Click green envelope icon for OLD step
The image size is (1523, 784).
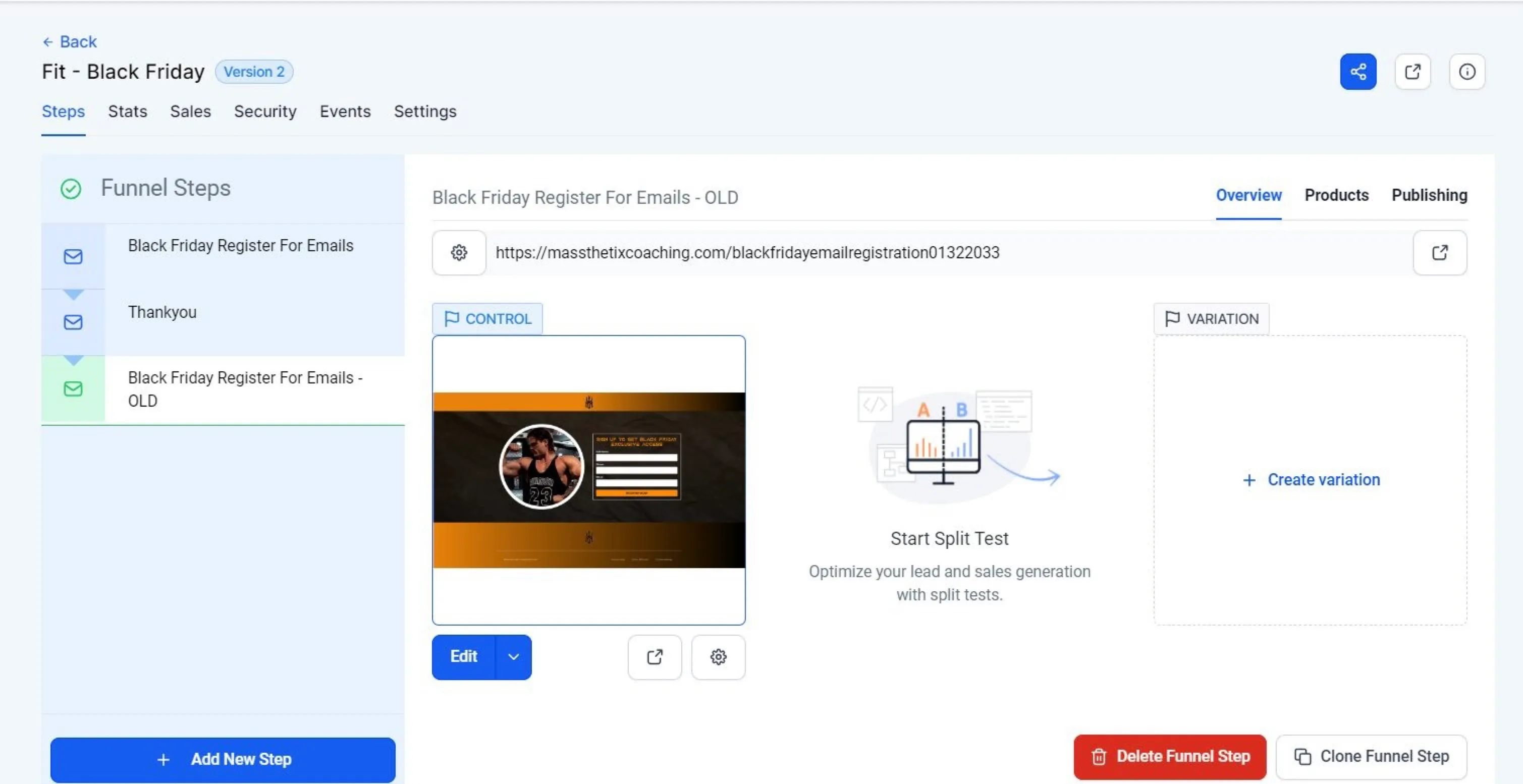73,389
